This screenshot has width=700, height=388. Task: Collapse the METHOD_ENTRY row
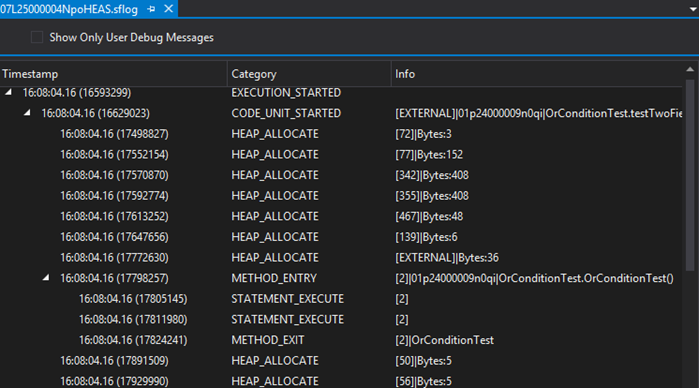click(46, 278)
